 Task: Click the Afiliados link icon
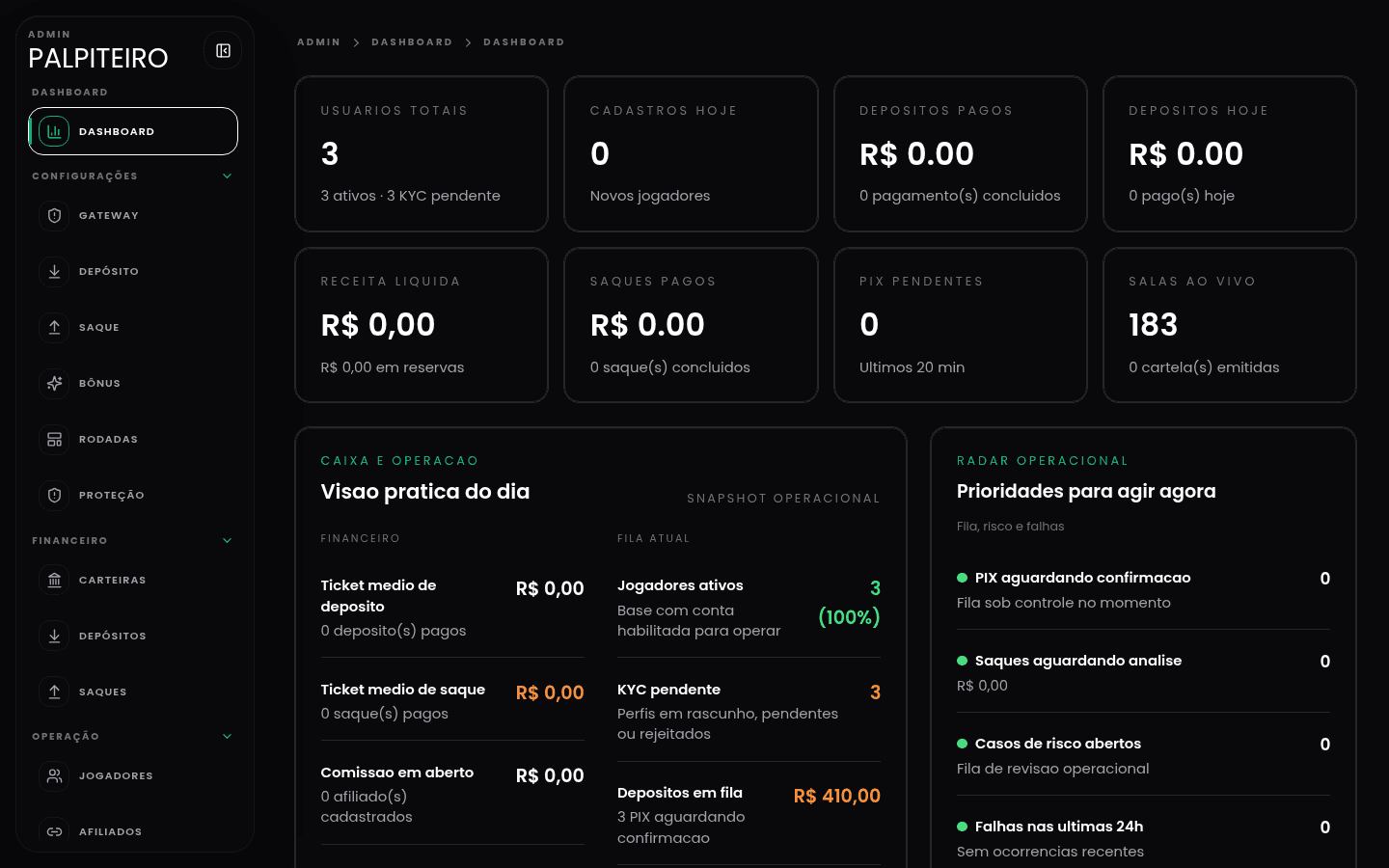point(54,831)
